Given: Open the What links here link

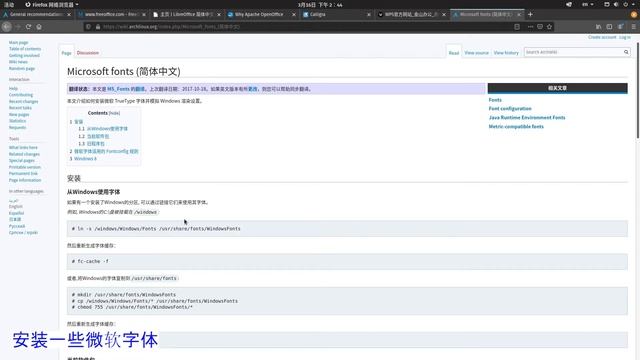Looking at the screenshot, I should pos(23,147).
